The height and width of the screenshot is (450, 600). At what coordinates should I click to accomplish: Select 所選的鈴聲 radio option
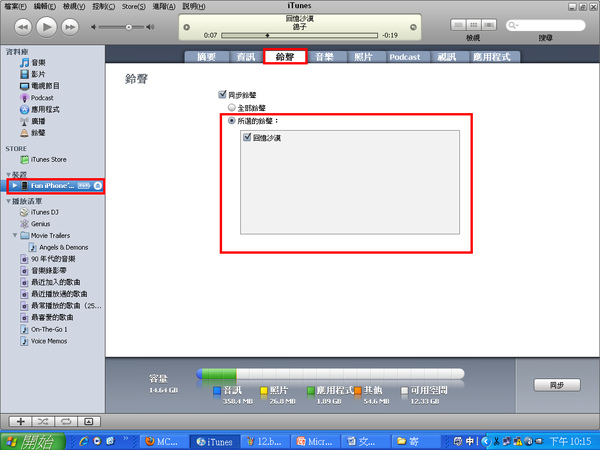click(232, 121)
